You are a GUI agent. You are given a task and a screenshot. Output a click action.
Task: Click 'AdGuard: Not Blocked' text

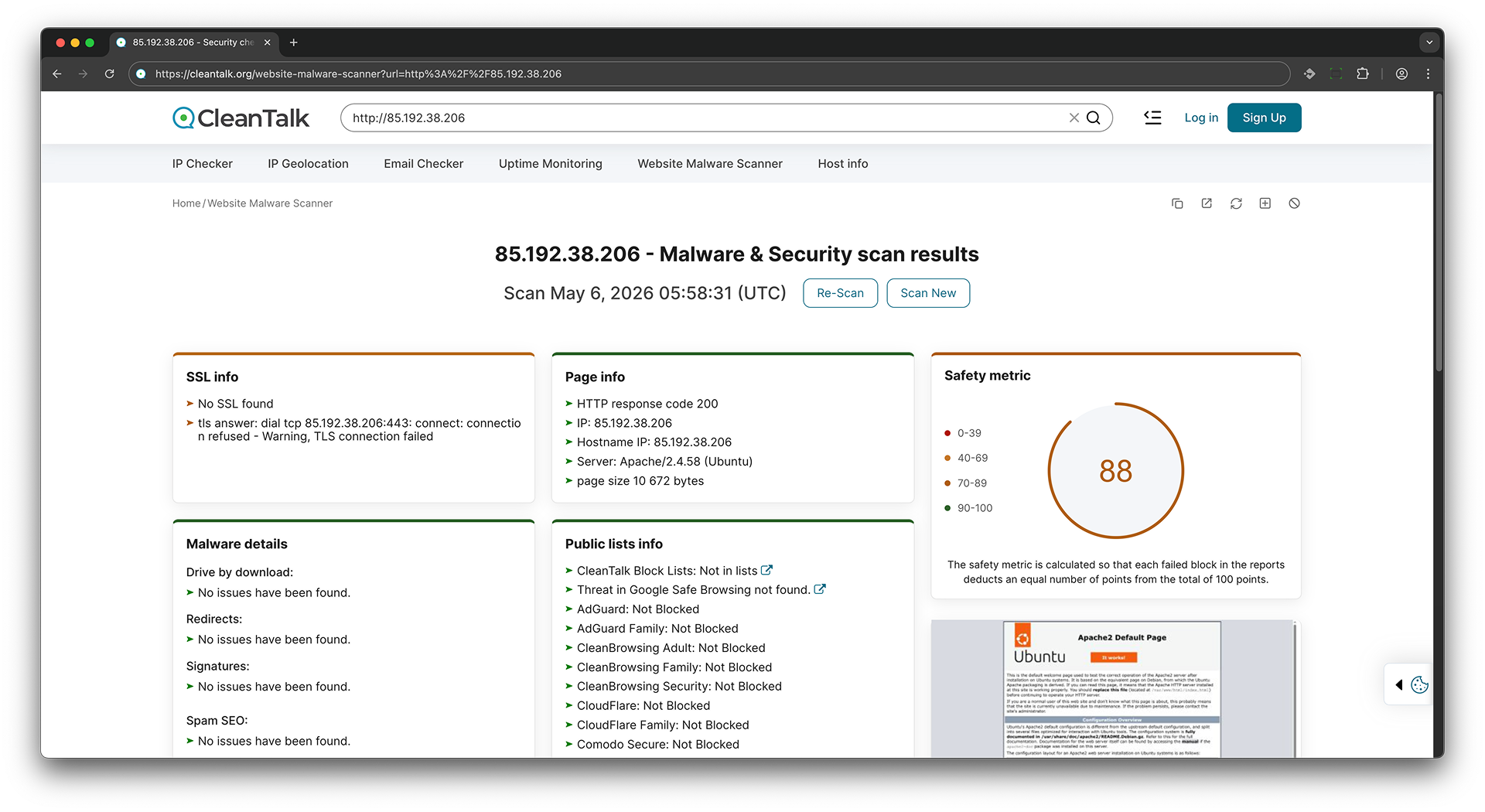[638, 609]
